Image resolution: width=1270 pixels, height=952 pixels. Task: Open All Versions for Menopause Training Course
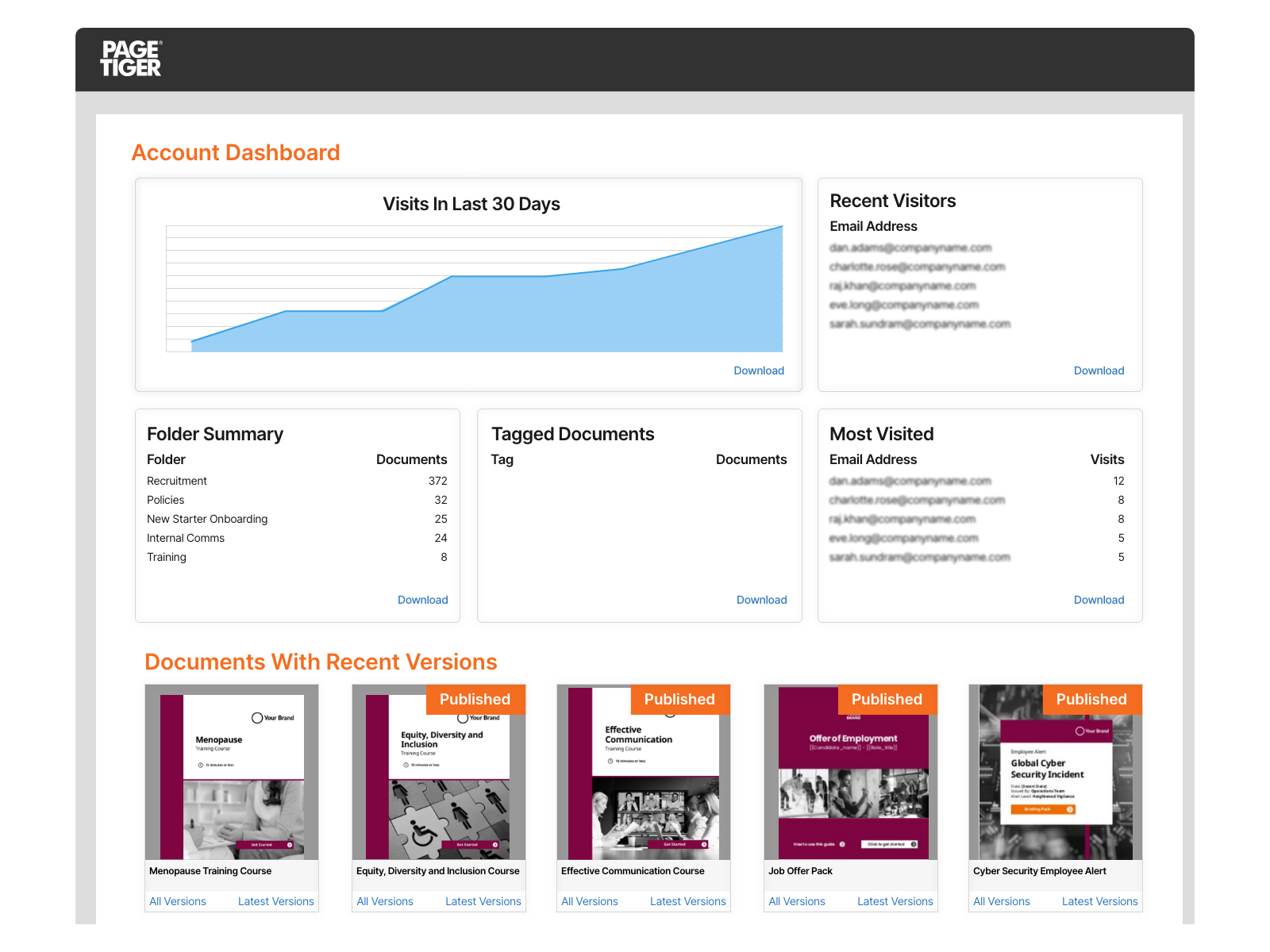178,901
